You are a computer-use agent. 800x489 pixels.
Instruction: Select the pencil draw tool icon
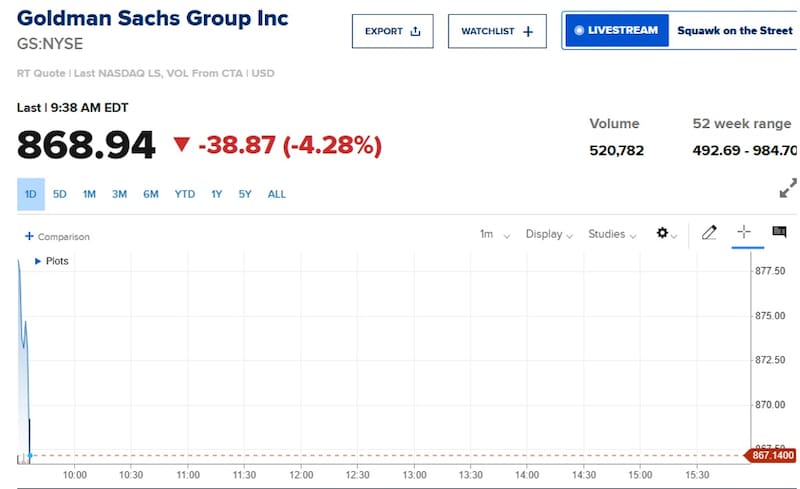(709, 233)
